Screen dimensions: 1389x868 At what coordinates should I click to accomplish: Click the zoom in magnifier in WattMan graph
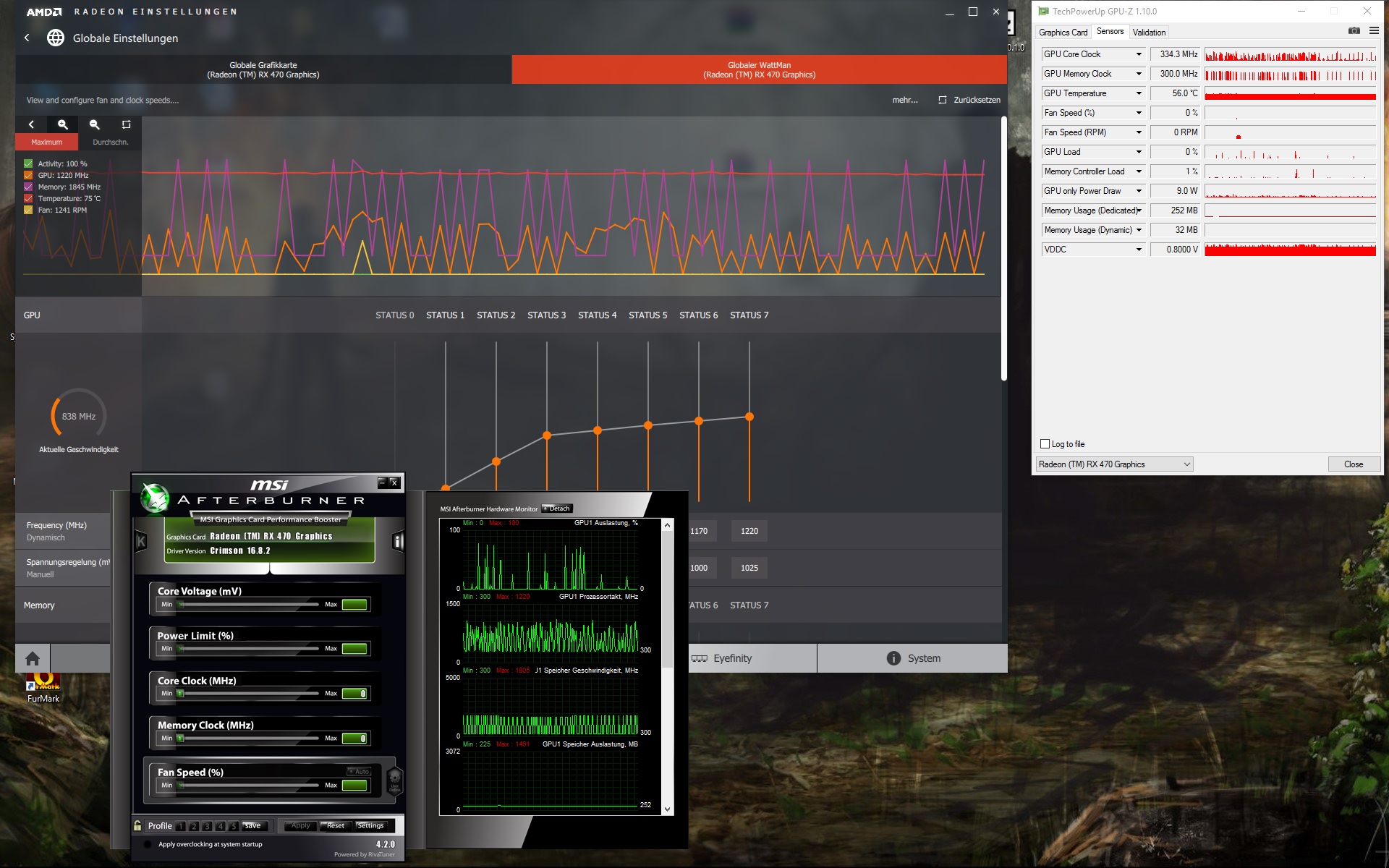(63, 124)
